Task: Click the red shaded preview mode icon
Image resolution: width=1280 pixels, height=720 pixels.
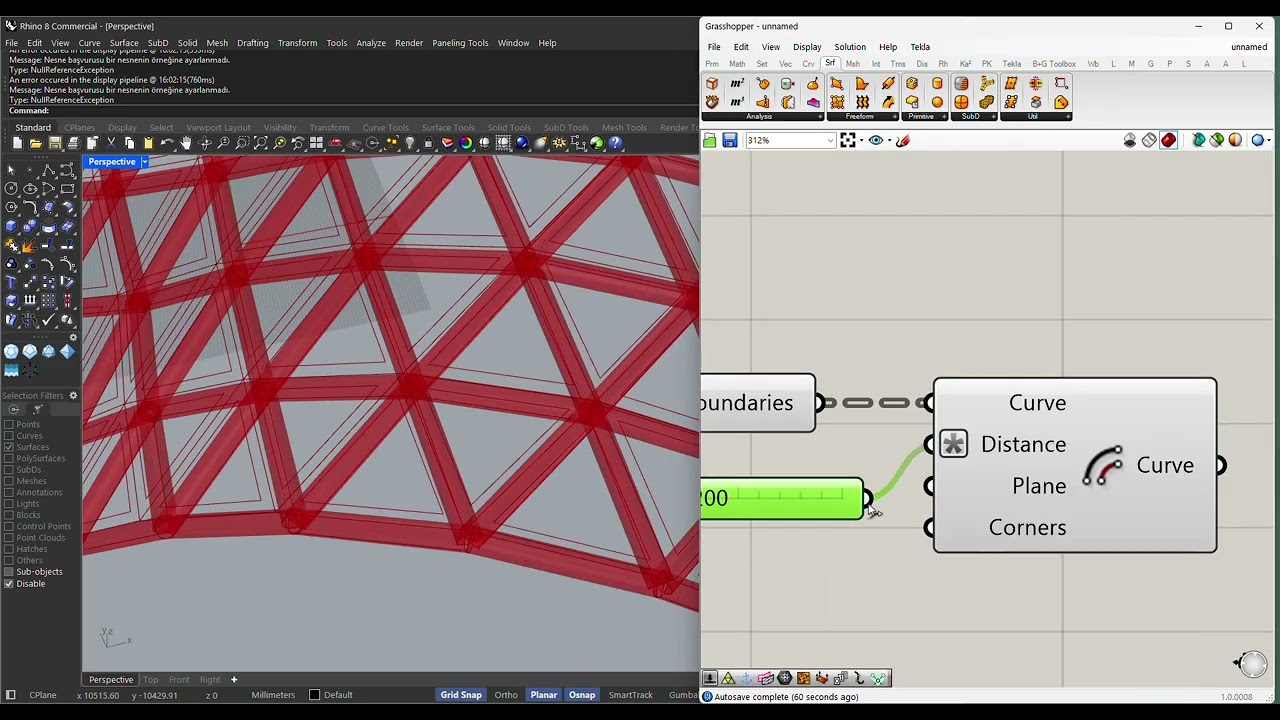Action: 1168,141
